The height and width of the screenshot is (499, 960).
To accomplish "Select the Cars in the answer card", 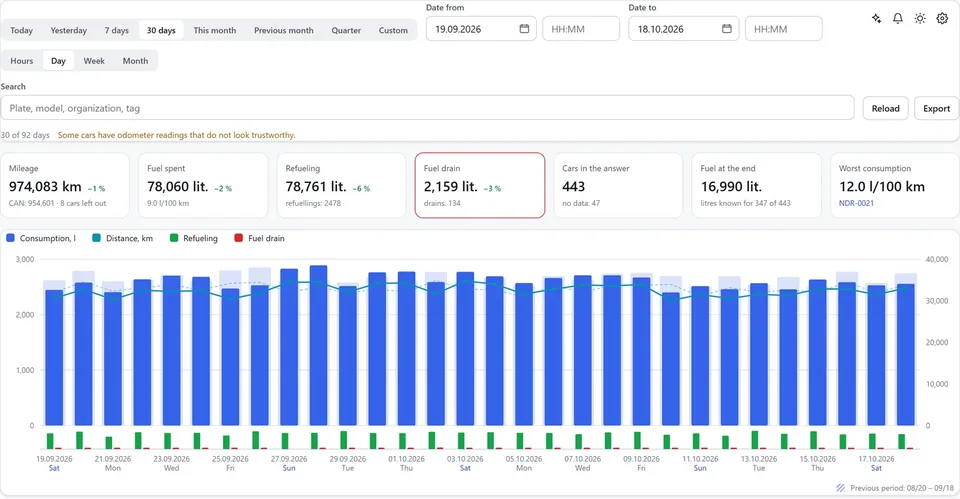I will [618, 186].
